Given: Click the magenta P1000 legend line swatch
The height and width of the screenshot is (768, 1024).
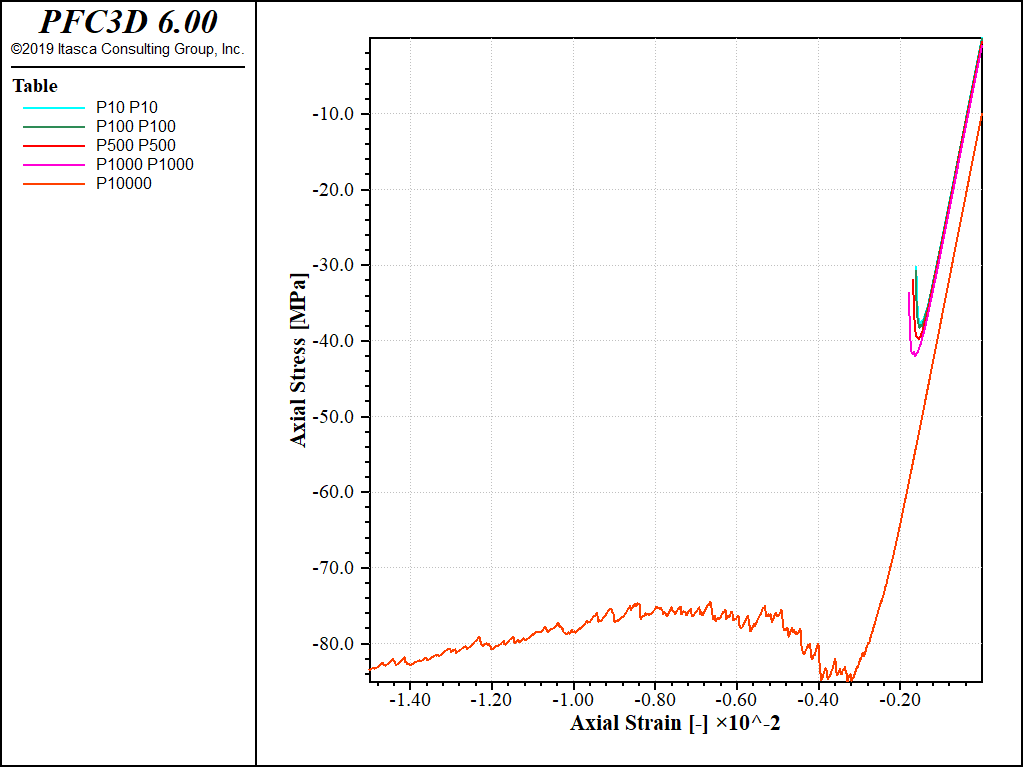Looking at the screenshot, I should (54, 165).
